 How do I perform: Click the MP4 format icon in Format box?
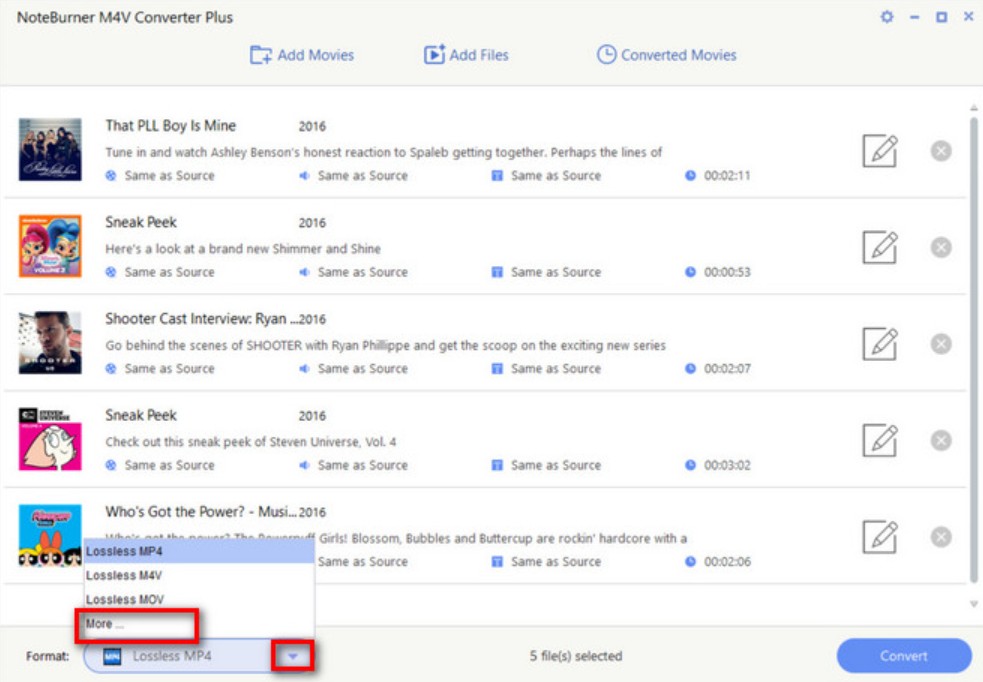(112, 656)
